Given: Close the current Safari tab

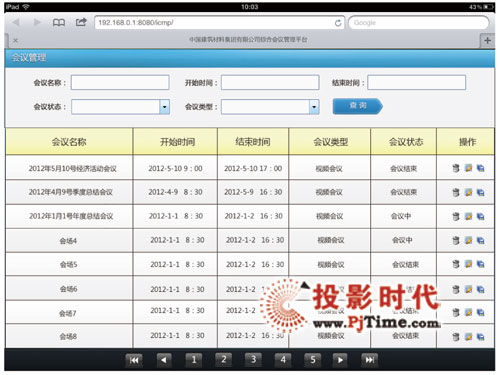Looking at the screenshot, I should (x=15, y=40).
